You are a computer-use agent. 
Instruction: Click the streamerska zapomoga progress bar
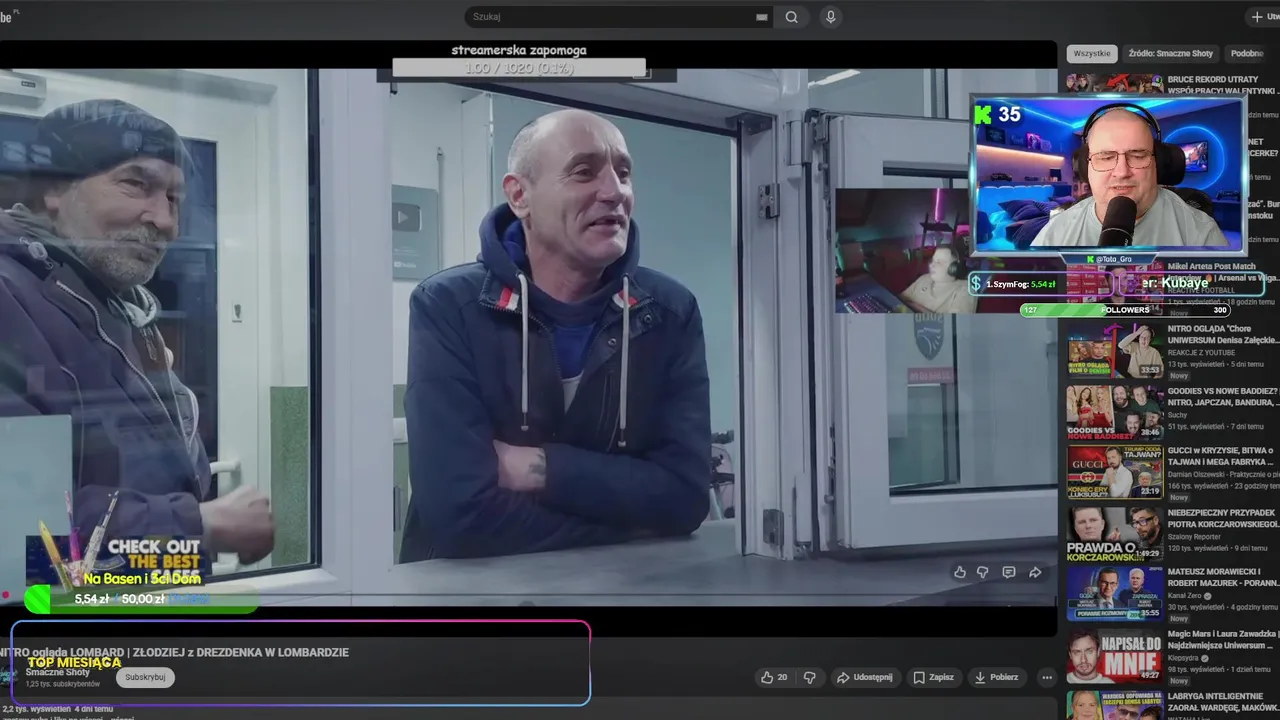click(x=519, y=68)
